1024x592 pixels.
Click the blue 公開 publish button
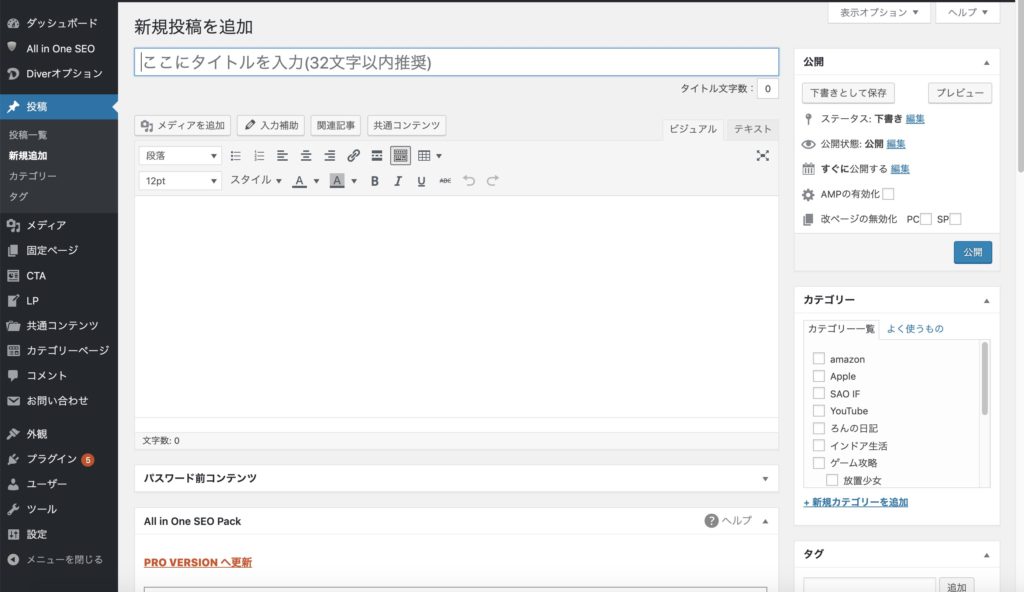(x=972, y=253)
